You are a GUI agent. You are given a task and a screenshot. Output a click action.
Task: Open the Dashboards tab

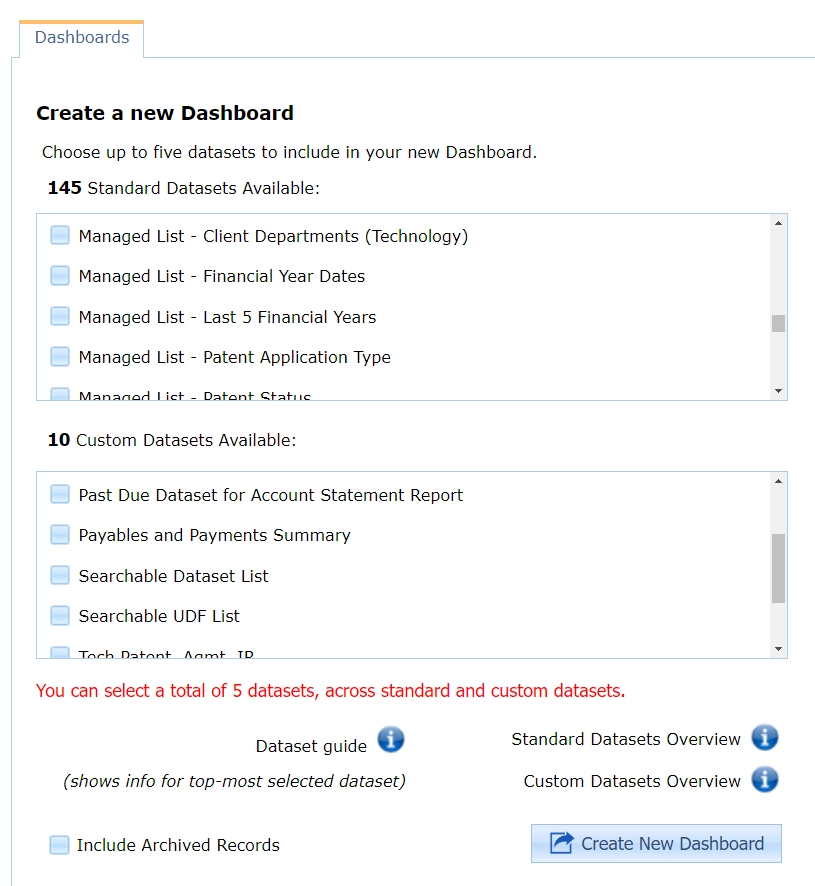pos(82,38)
